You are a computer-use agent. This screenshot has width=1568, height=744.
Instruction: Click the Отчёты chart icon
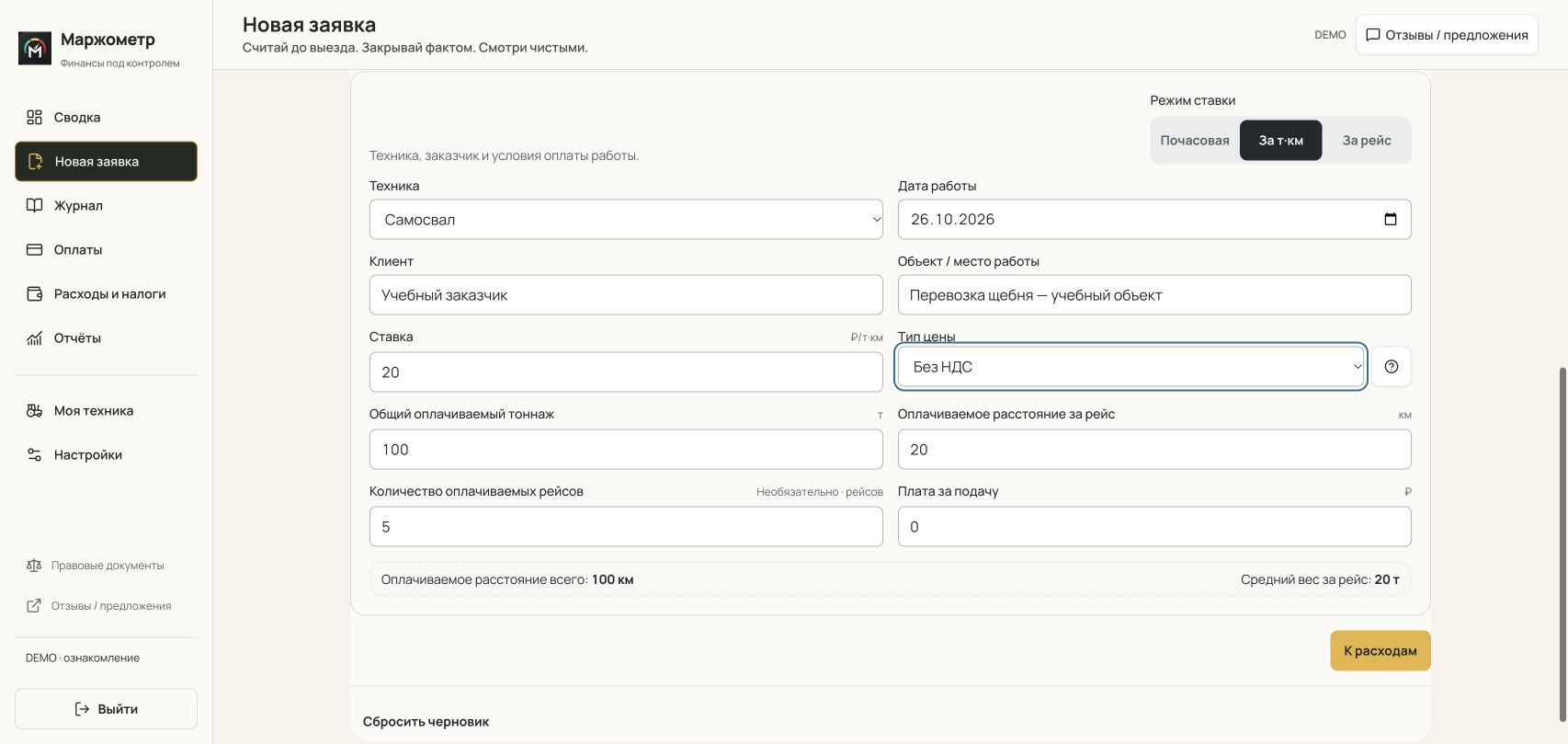pos(34,338)
